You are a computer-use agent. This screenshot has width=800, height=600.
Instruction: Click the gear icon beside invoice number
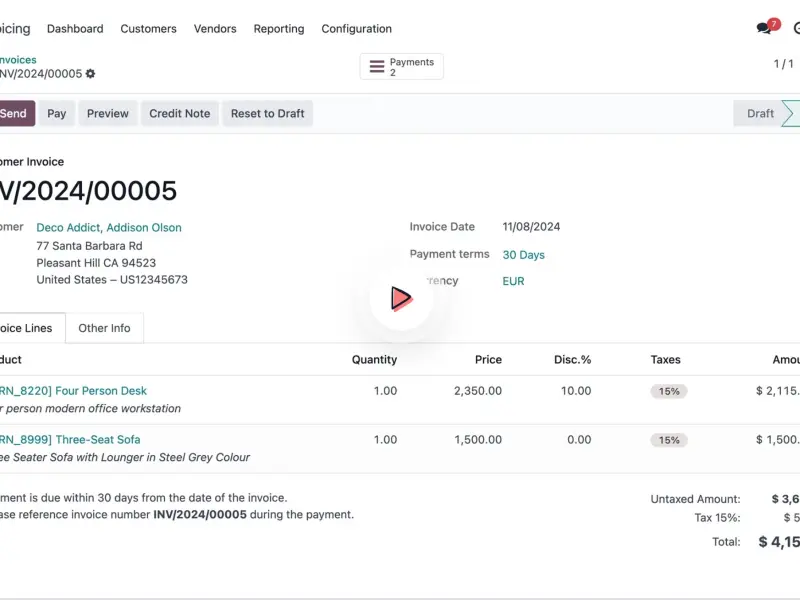tap(91, 74)
